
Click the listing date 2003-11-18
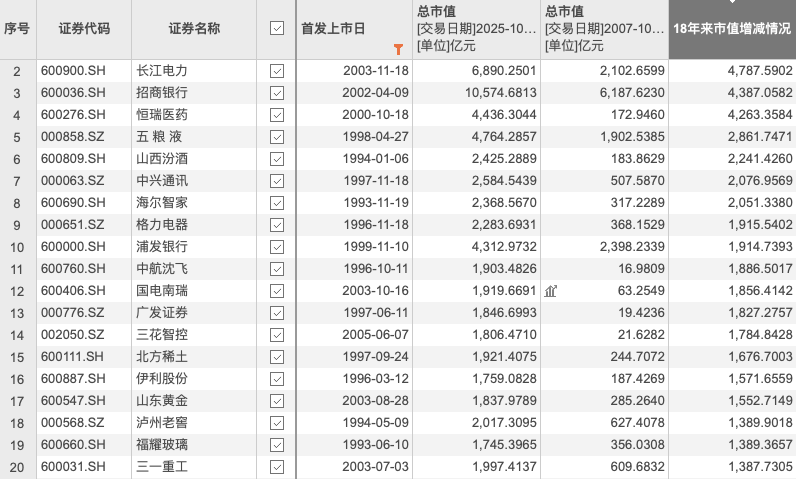coord(376,71)
